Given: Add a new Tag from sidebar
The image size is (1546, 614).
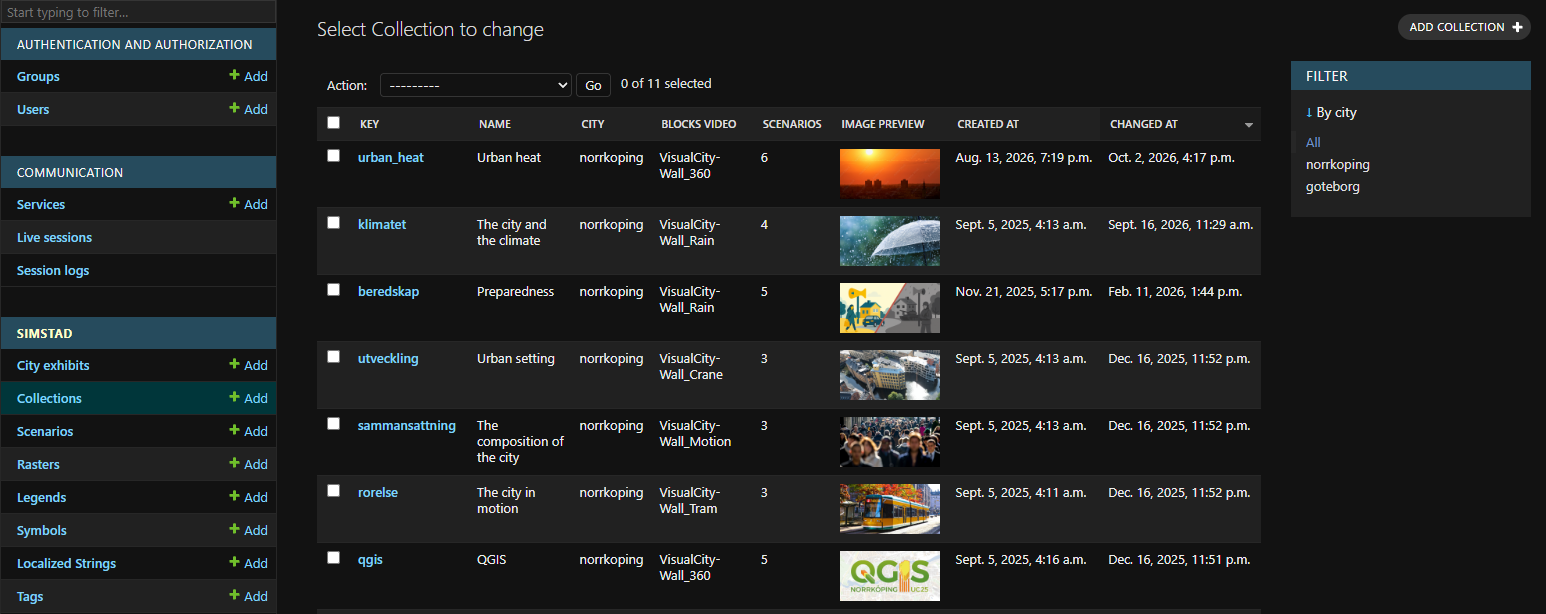Looking at the screenshot, I should tap(248, 596).
